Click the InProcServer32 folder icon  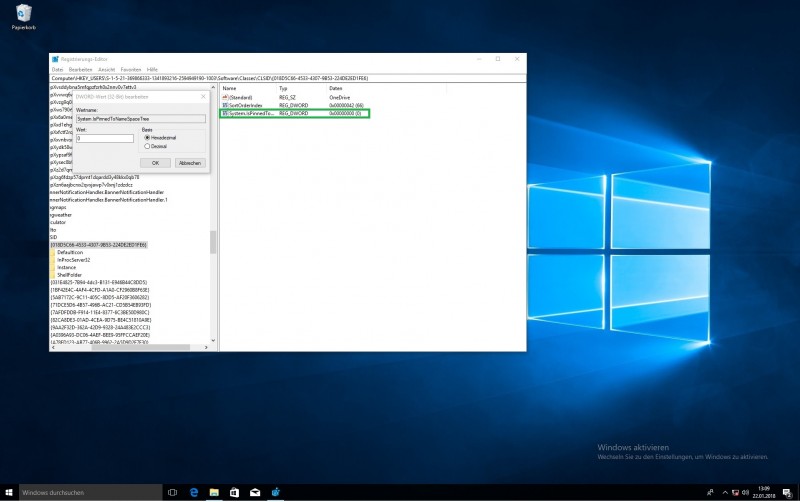(53, 260)
